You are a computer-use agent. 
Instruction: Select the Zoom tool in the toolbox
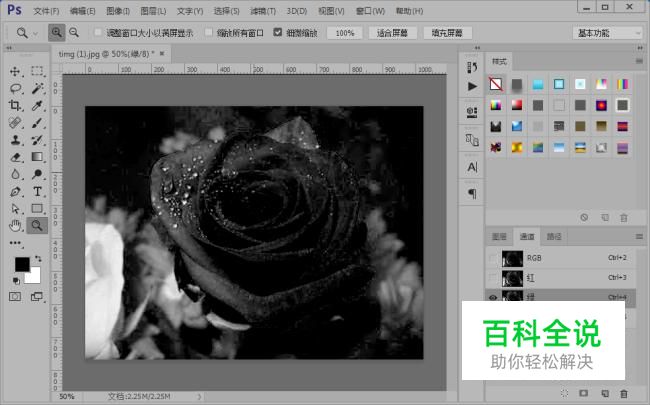click(x=37, y=226)
